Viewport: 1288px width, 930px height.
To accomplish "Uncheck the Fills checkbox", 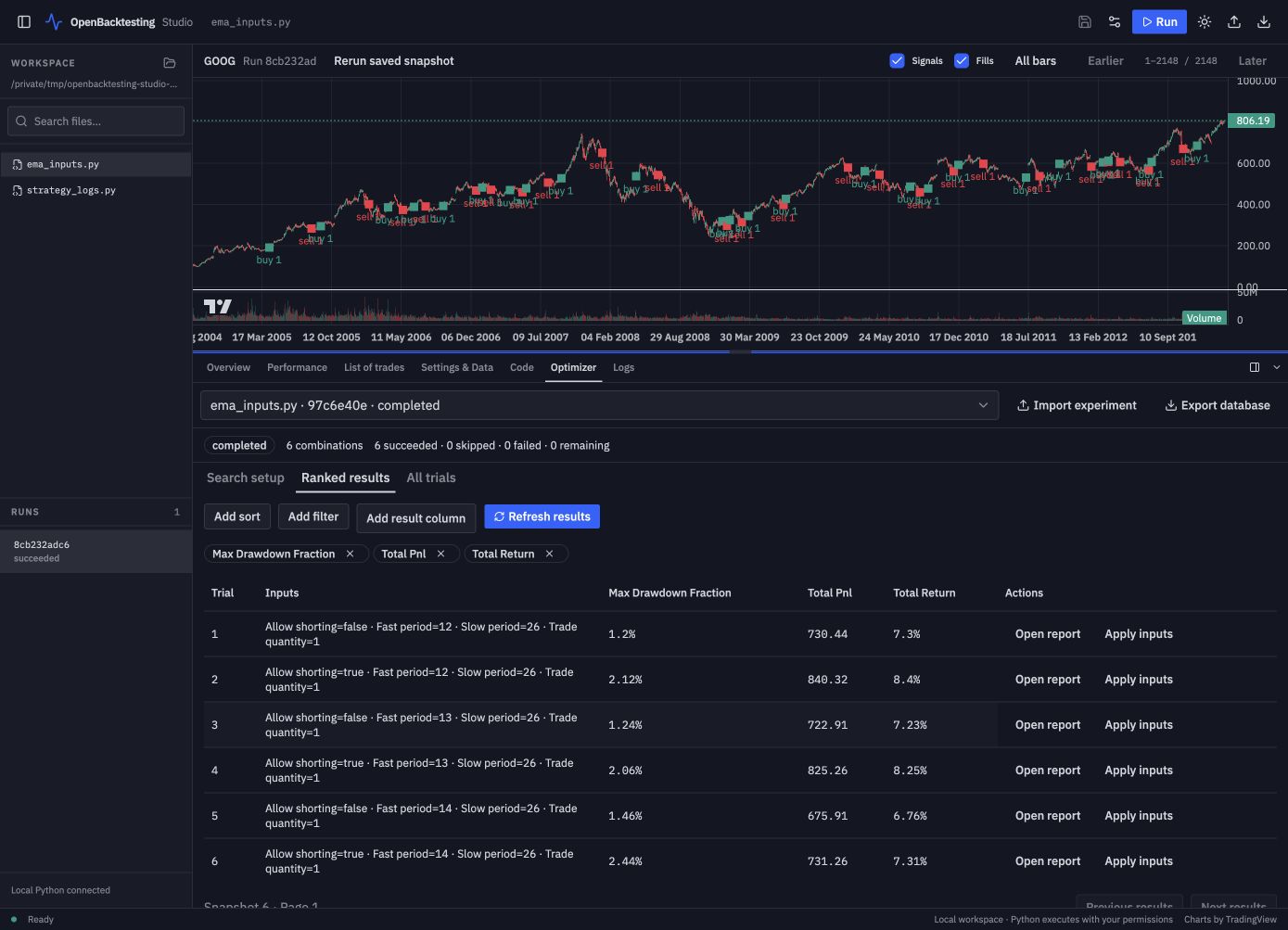I will pyautogui.click(x=962, y=60).
